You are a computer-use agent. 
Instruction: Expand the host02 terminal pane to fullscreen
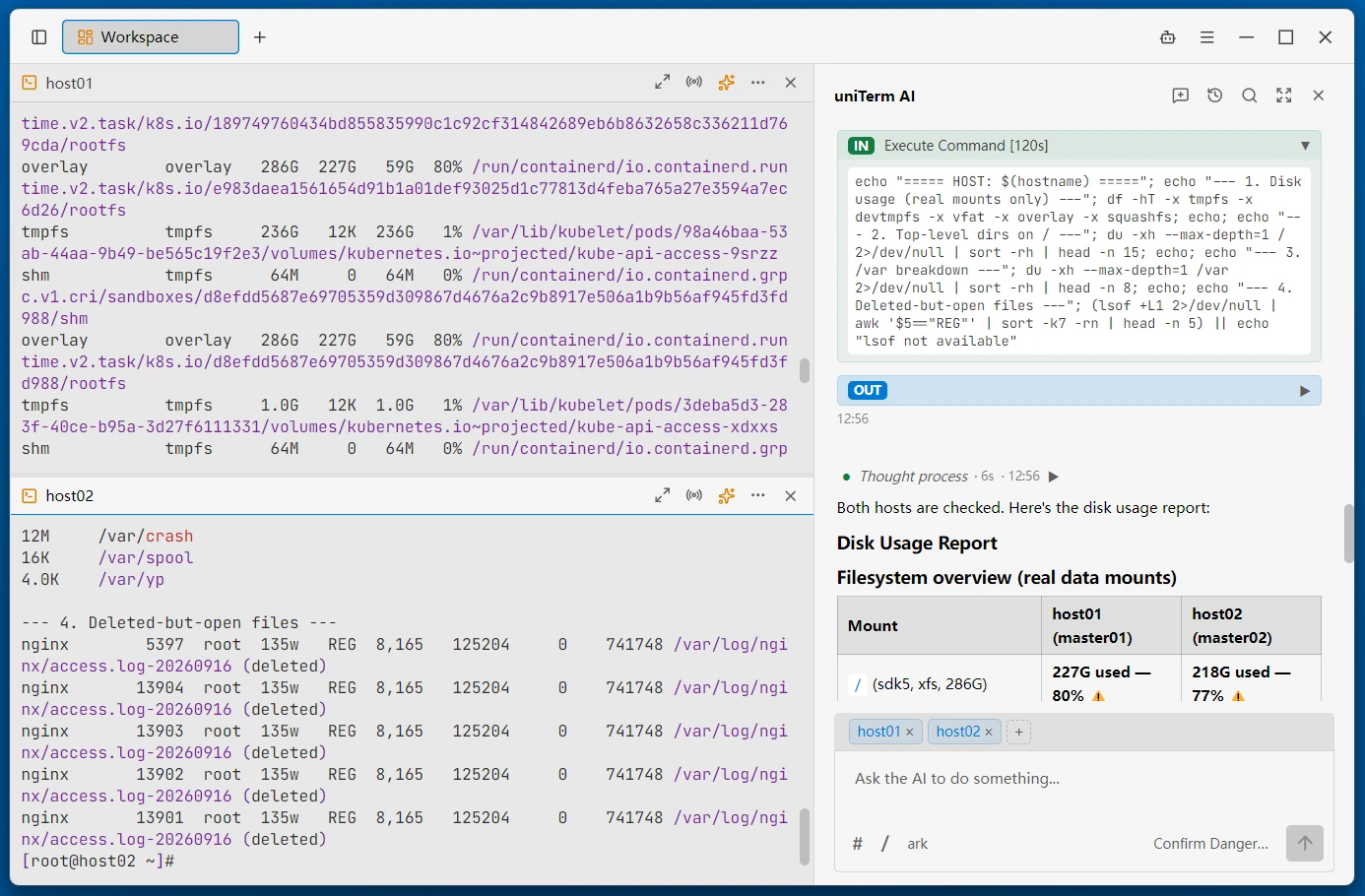click(x=663, y=495)
